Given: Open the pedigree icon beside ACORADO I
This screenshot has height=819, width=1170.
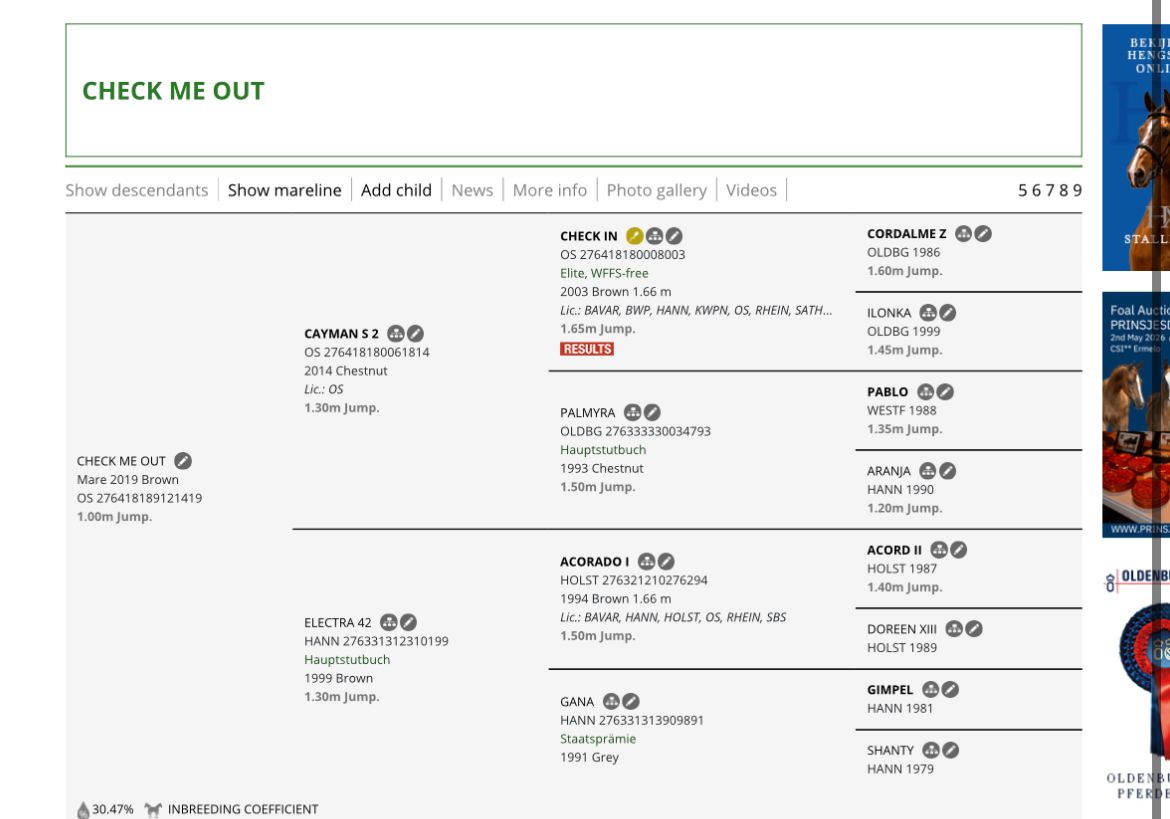Looking at the screenshot, I should point(647,561).
